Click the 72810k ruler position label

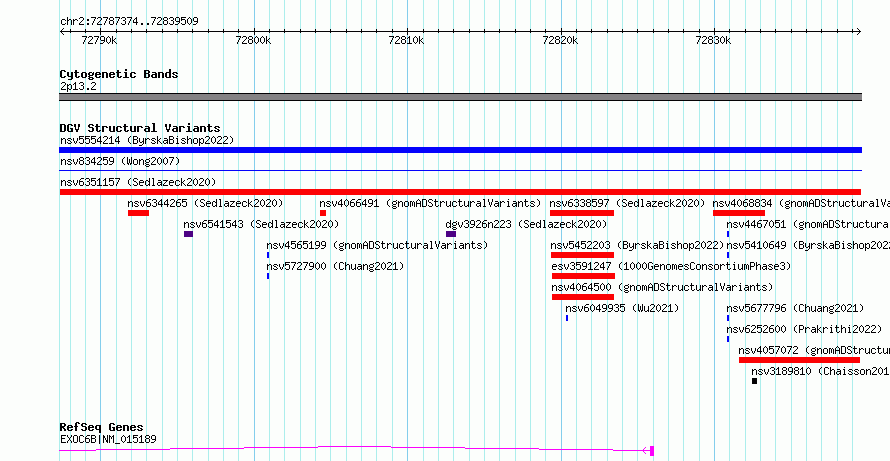[406, 41]
